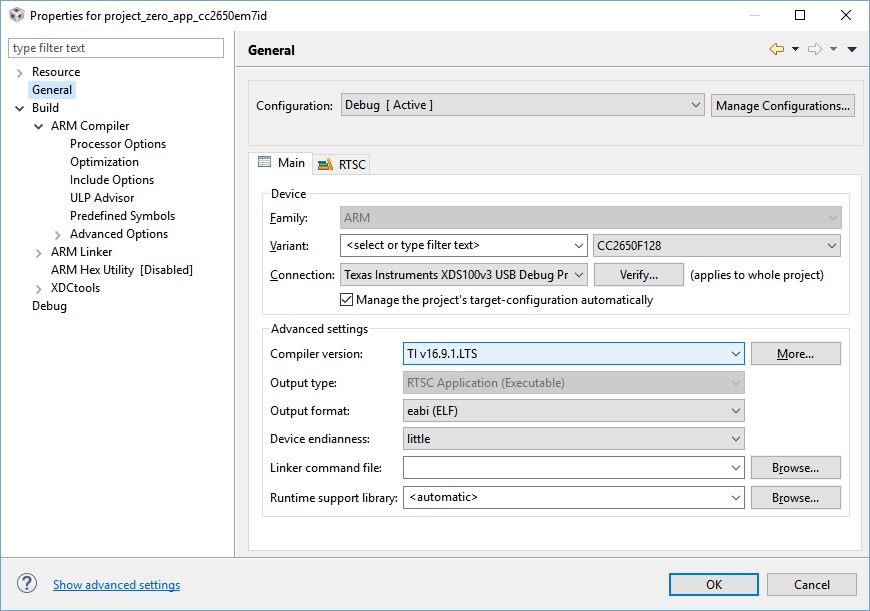This screenshot has width=870, height=611.
Task: Toggle manage target-configuration automatically checkbox
Action: click(x=347, y=299)
